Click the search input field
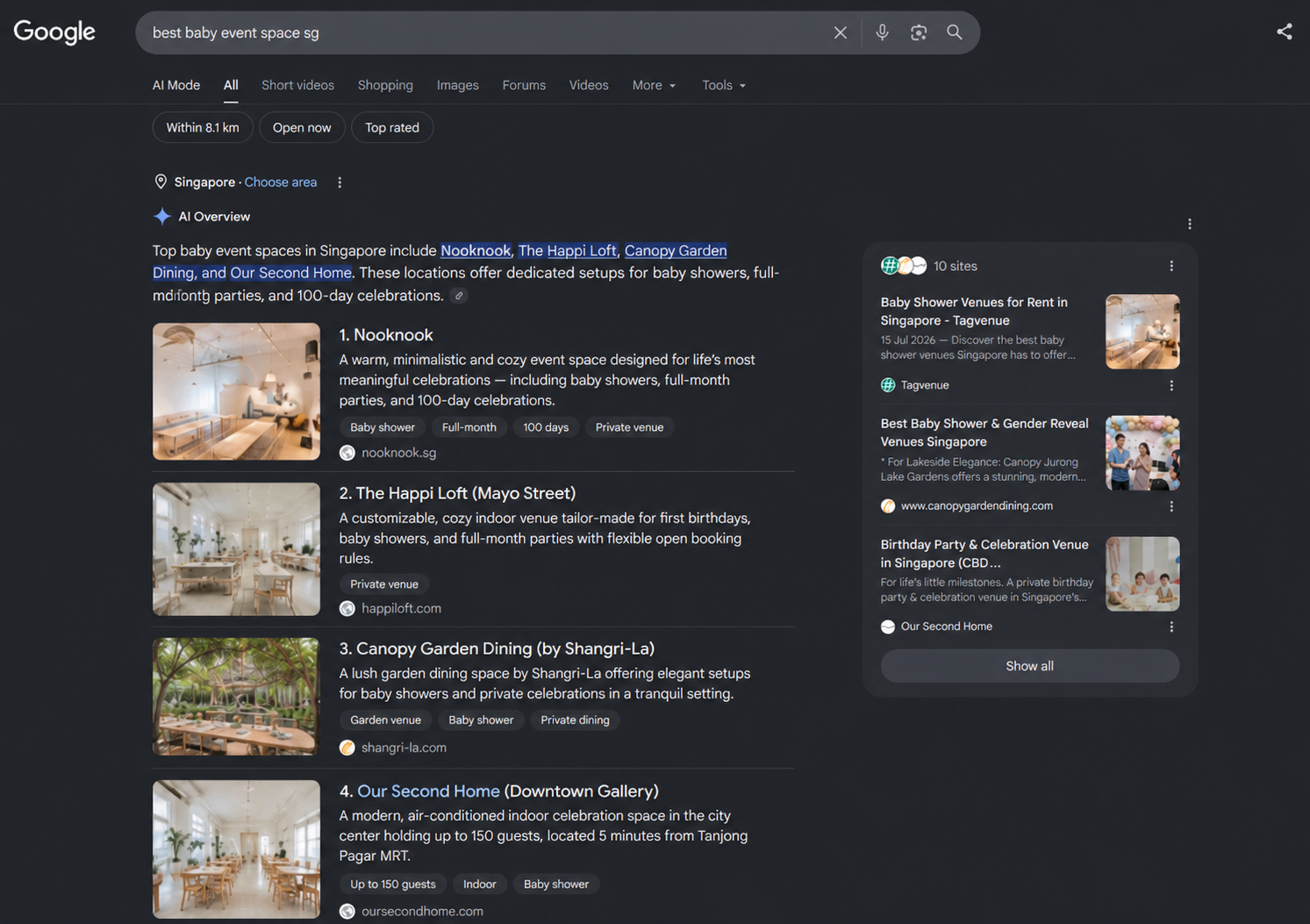The image size is (1310, 924). point(483,32)
